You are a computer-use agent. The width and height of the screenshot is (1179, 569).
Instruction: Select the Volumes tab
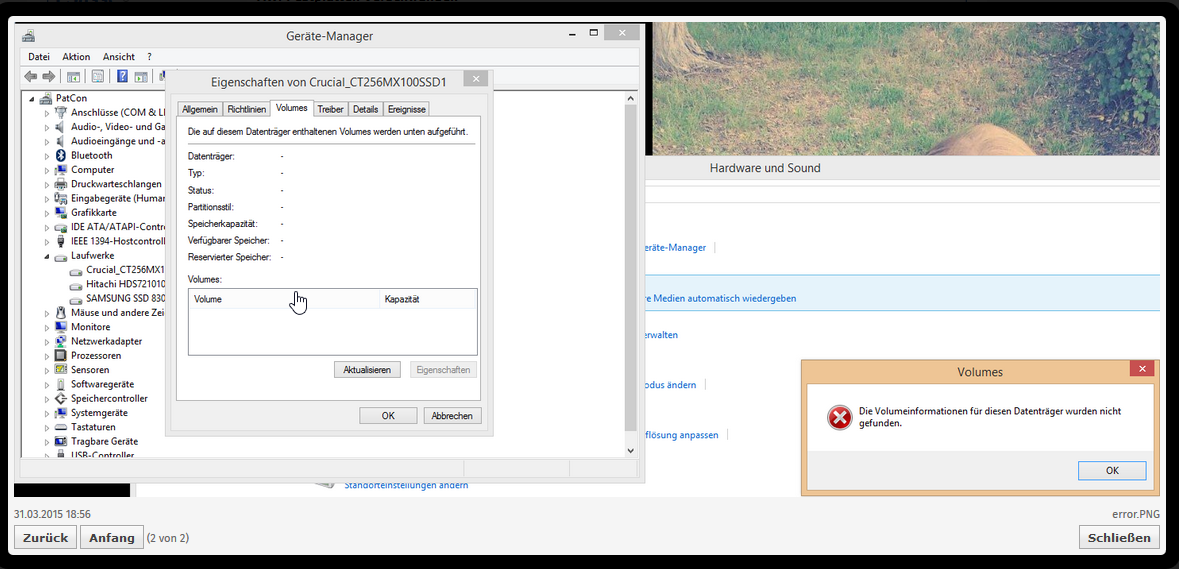pyautogui.click(x=292, y=108)
